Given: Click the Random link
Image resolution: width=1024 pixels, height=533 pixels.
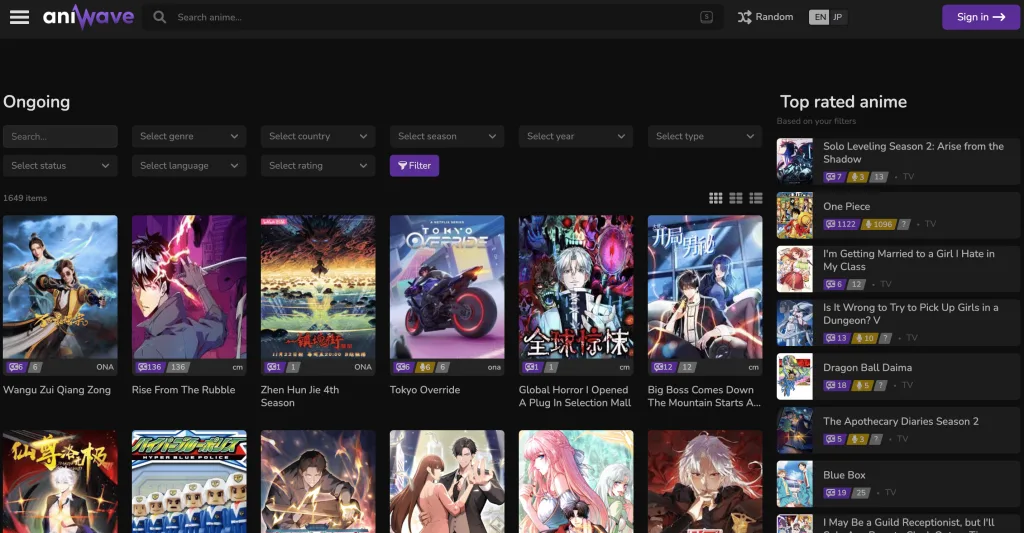Looking at the screenshot, I should click(765, 17).
